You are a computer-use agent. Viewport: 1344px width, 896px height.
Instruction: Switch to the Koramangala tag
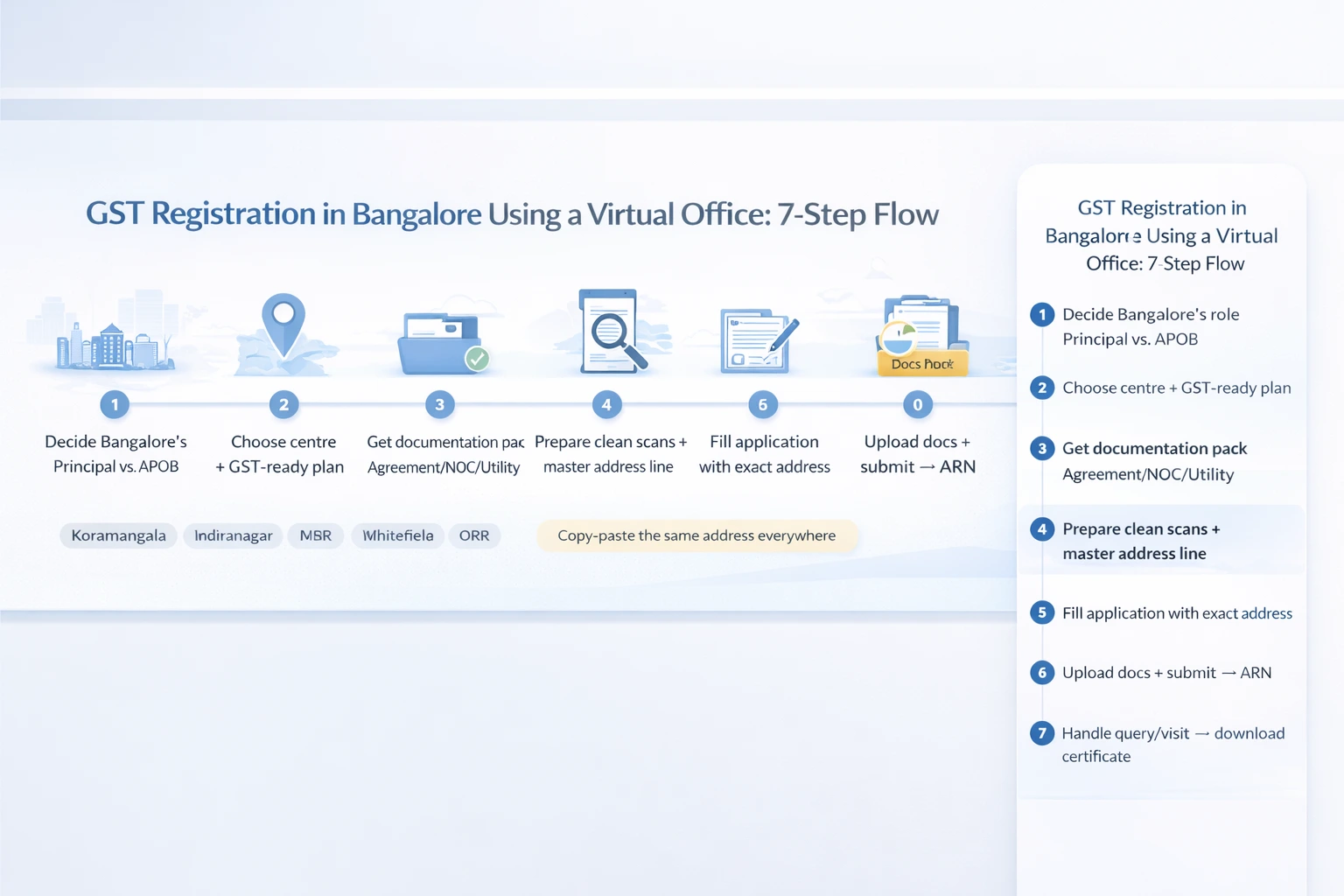coord(118,535)
